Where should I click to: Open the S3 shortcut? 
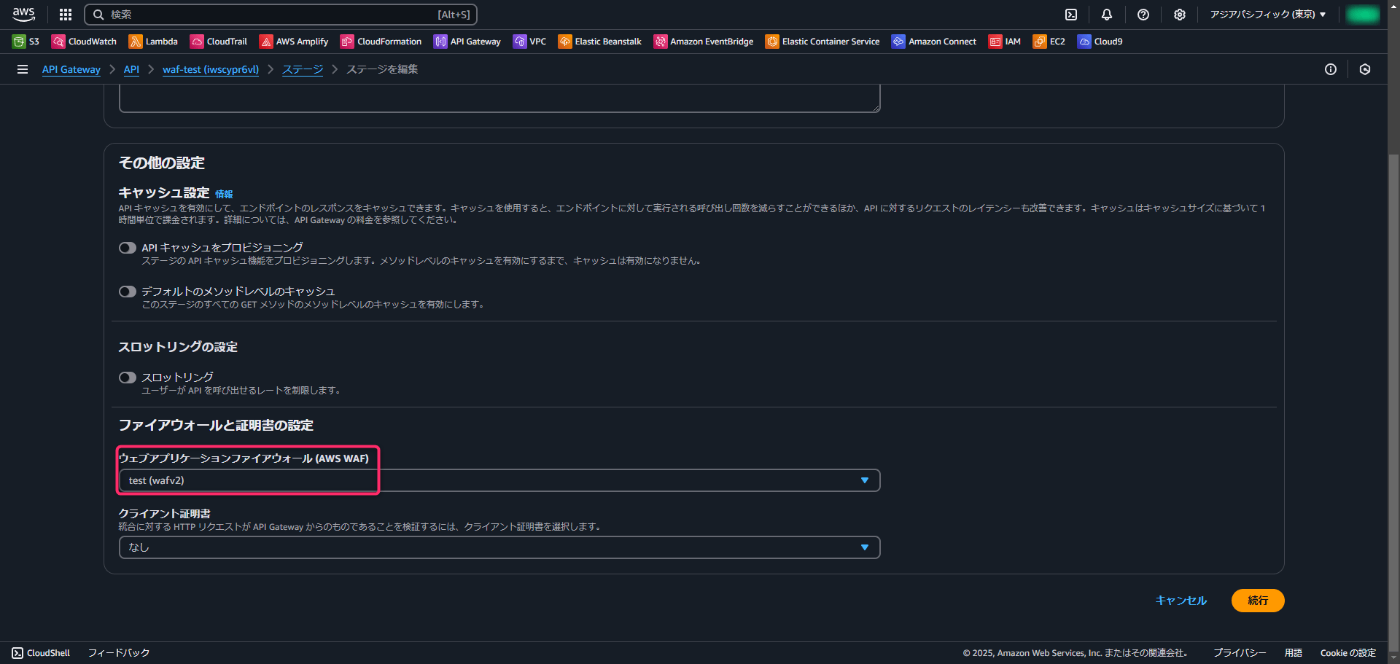pos(26,41)
